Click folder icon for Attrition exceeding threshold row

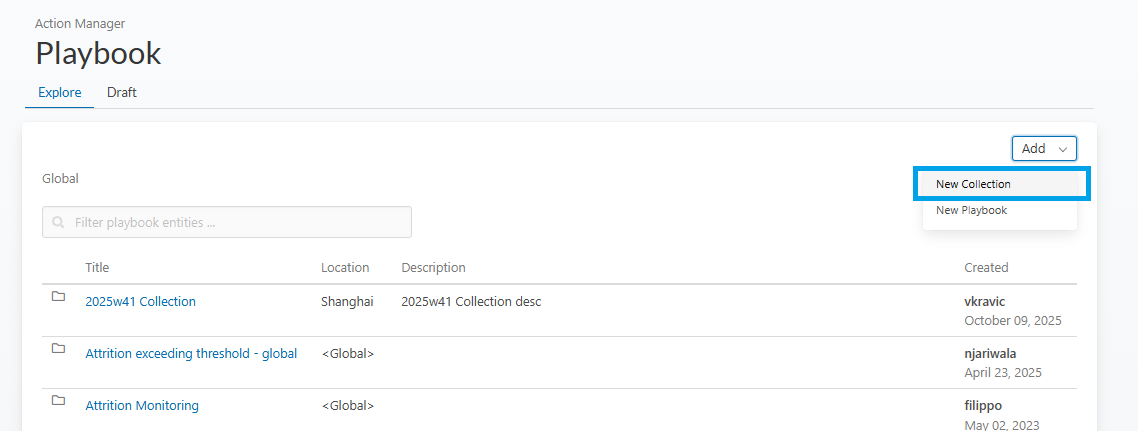point(58,349)
